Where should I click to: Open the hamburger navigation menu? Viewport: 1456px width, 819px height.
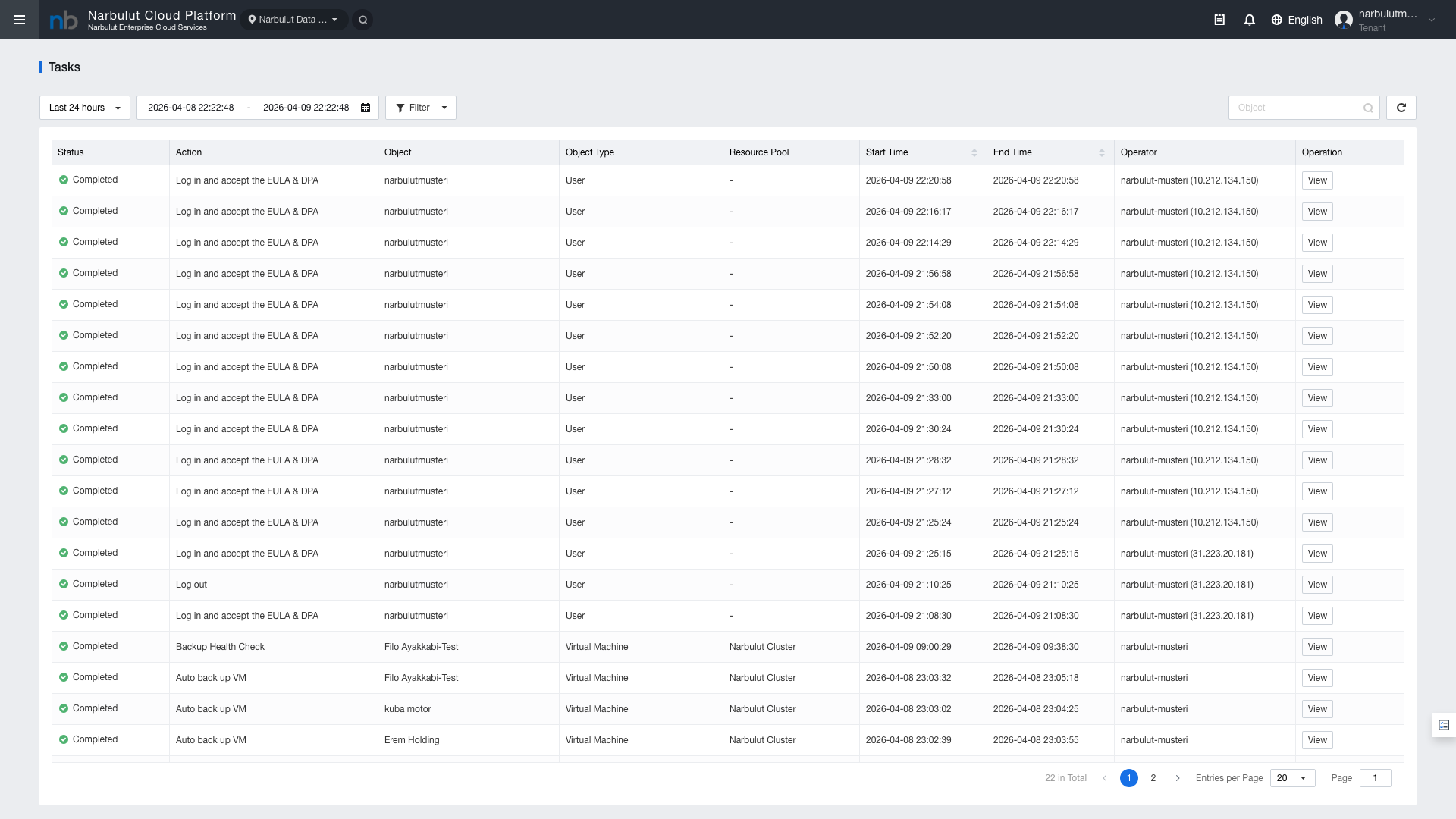coord(20,20)
